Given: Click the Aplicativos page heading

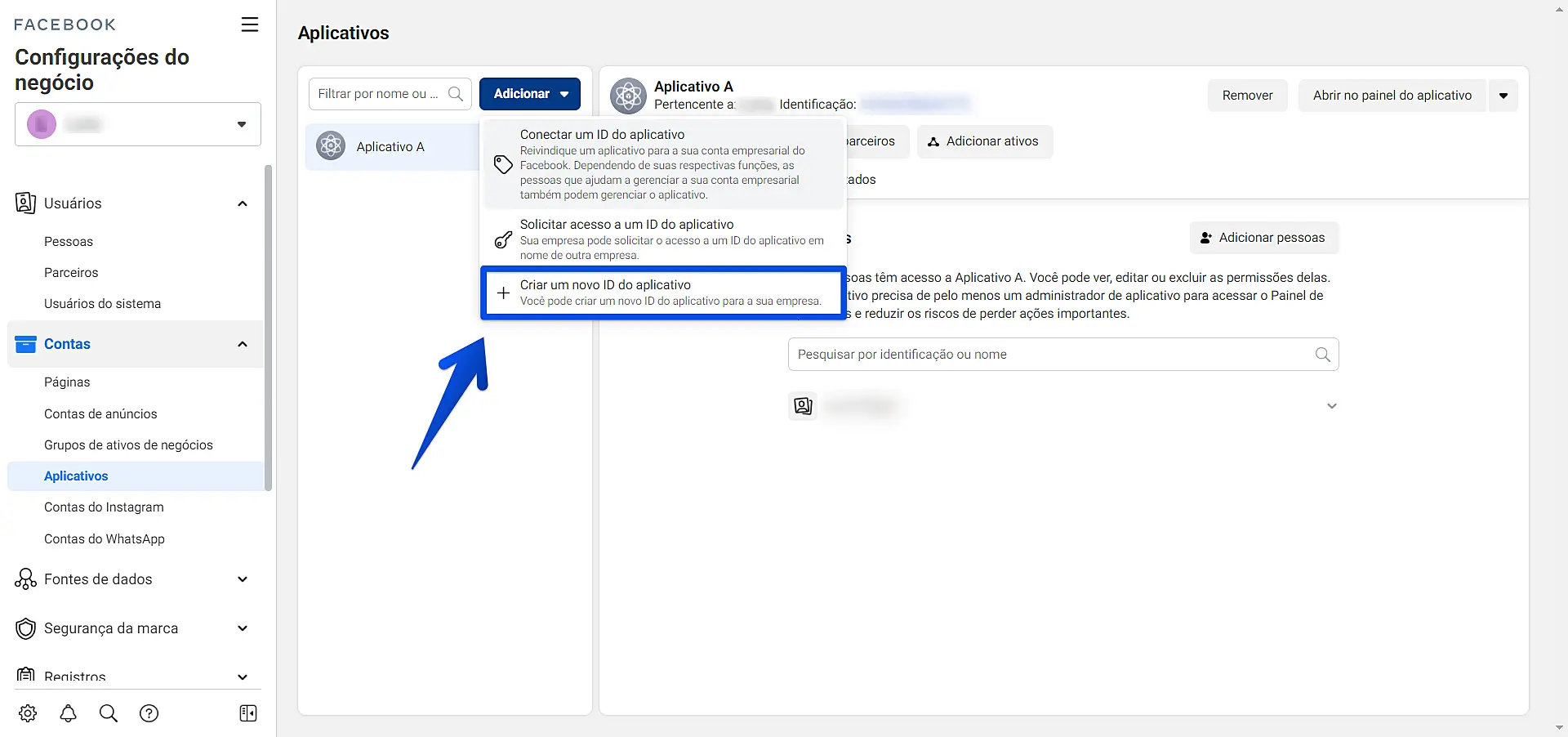Looking at the screenshot, I should click(344, 33).
